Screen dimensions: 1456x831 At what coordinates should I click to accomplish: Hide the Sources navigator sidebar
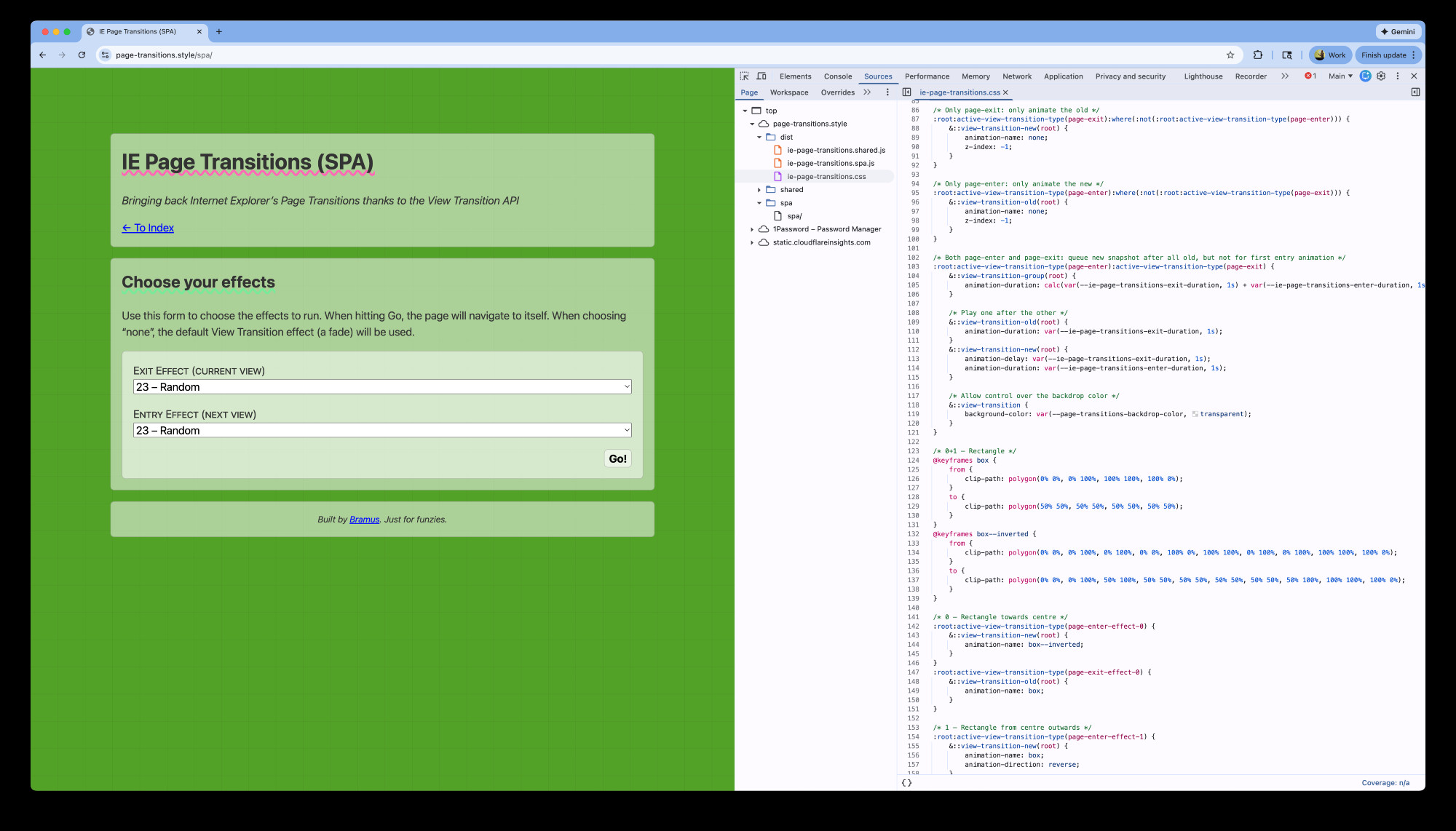[x=906, y=92]
